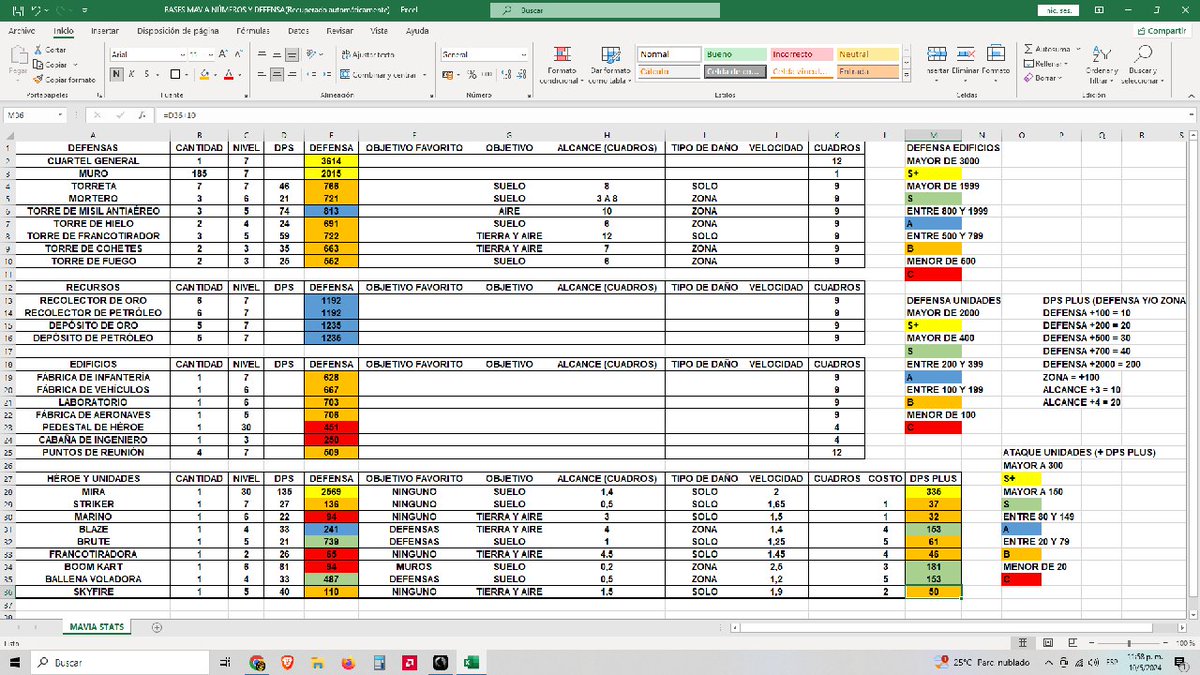Image resolution: width=1200 pixels, height=675 pixels.
Task: Toggle italic (K) formatting
Action: [131, 74]
